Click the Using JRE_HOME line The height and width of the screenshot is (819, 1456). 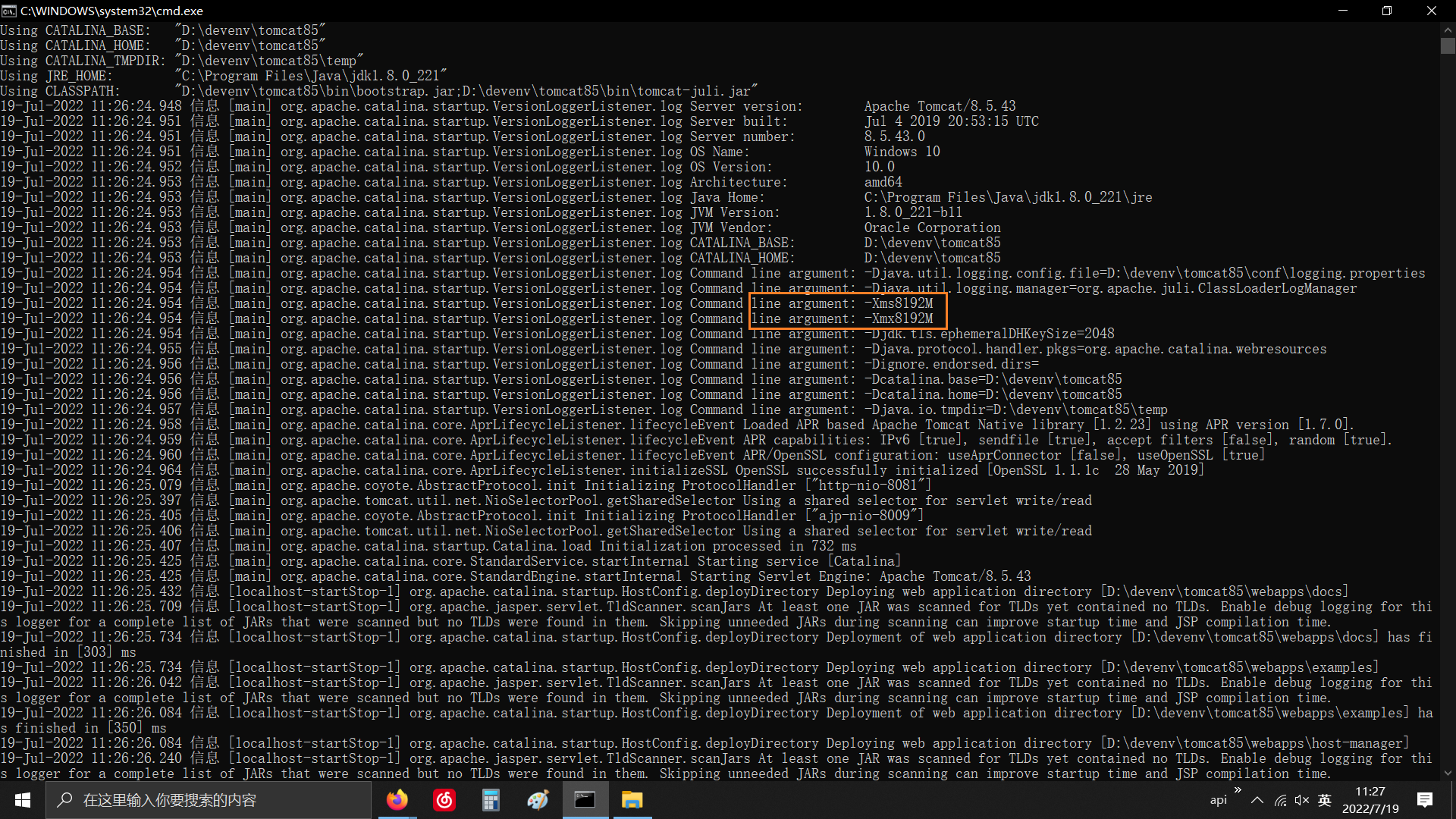[224, 76]
